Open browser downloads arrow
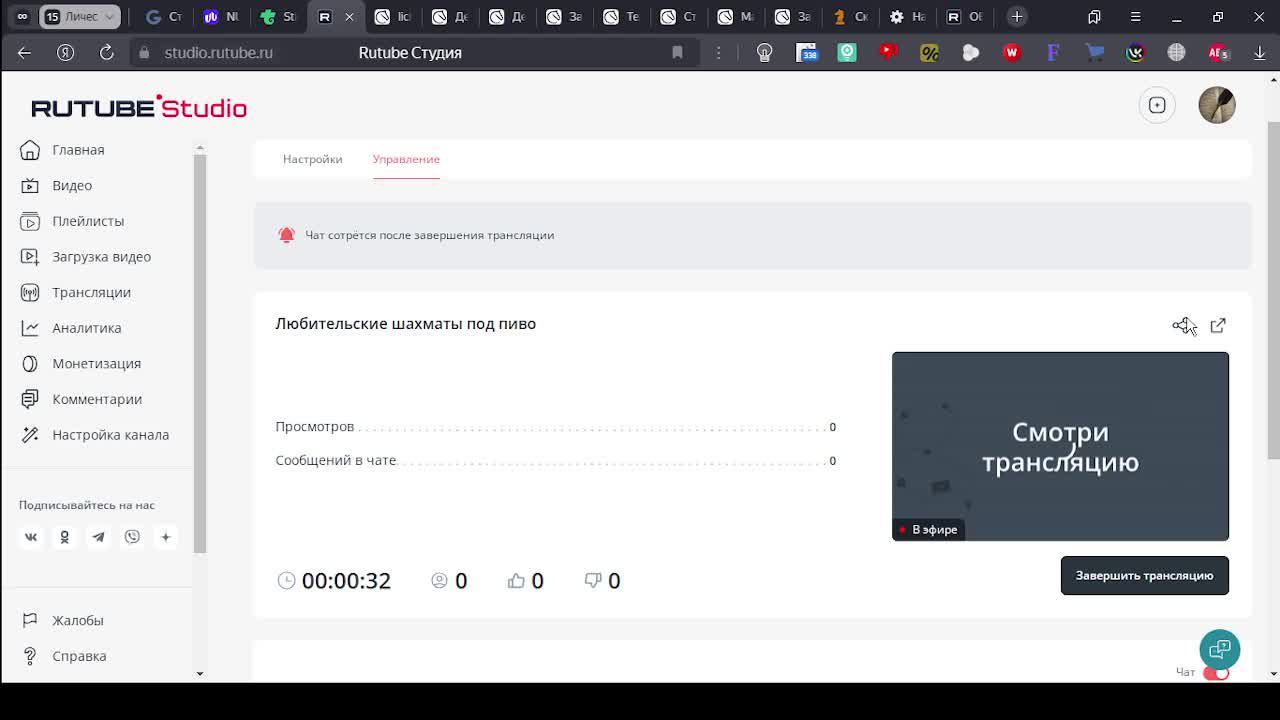1280x720 pixels. [x=1260, y=53]
